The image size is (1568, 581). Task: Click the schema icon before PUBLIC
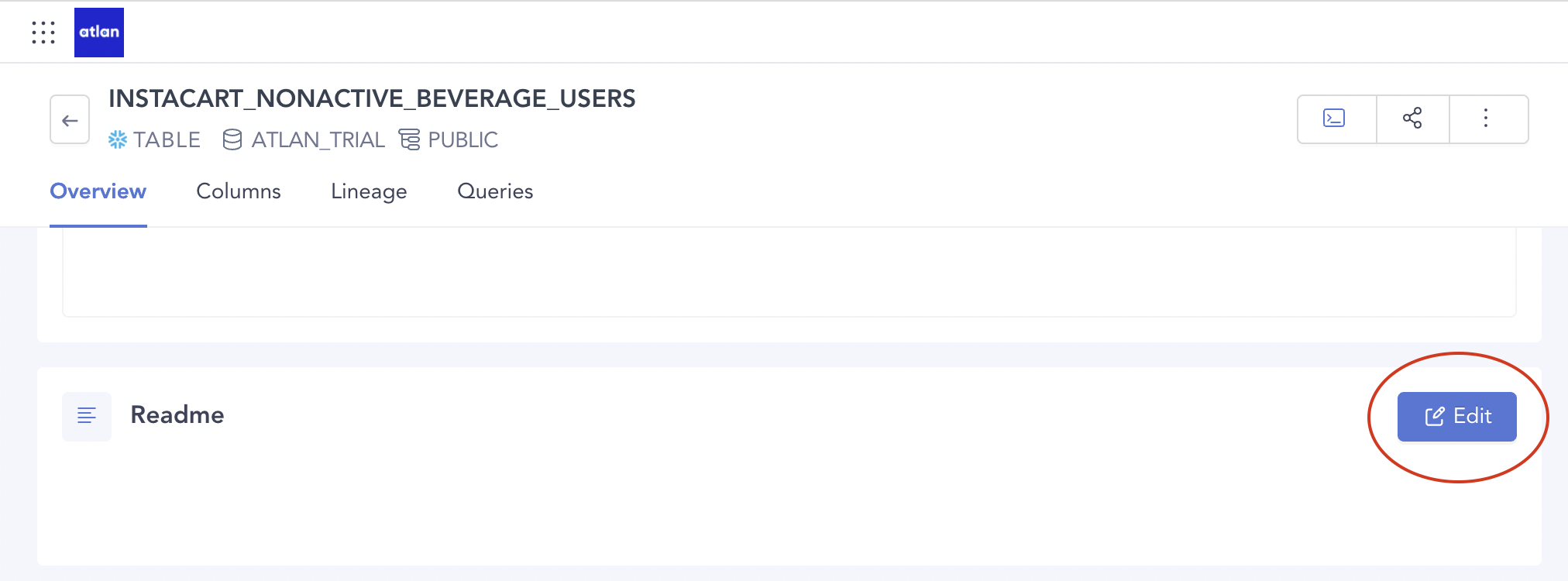tap(409, 139)
